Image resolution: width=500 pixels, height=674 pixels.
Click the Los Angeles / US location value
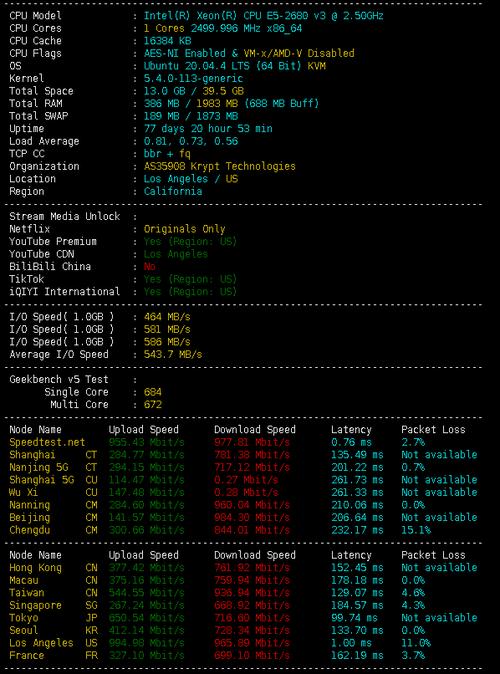click(190, 179)
